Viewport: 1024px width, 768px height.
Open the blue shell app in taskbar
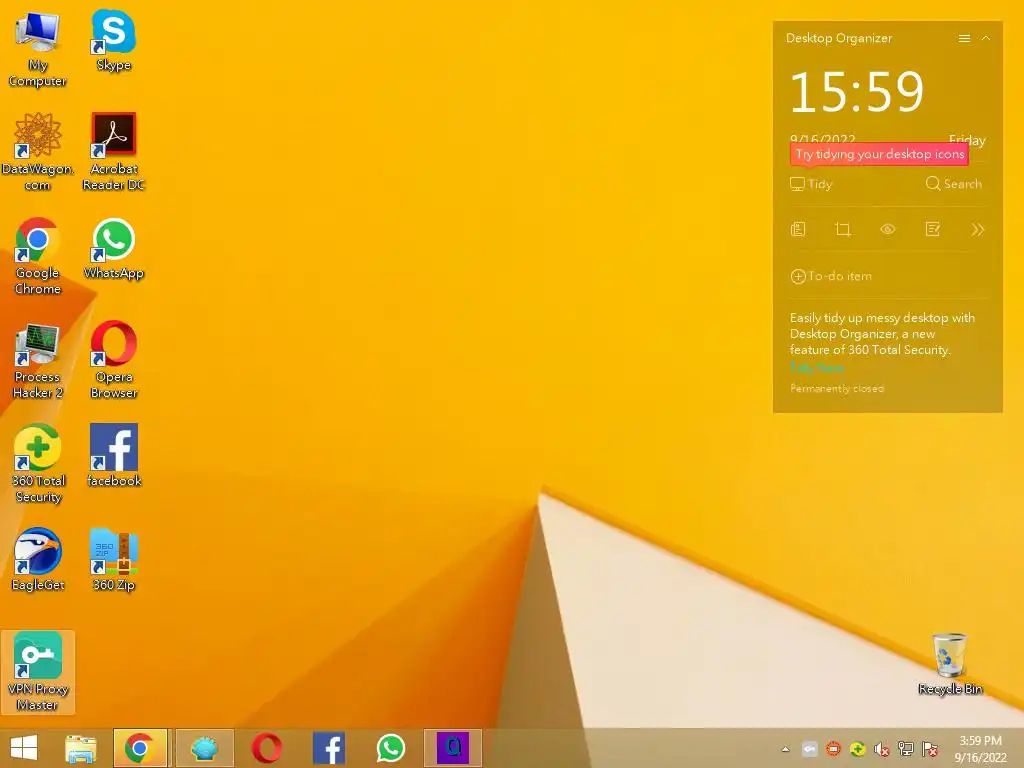tap(204, 748)
